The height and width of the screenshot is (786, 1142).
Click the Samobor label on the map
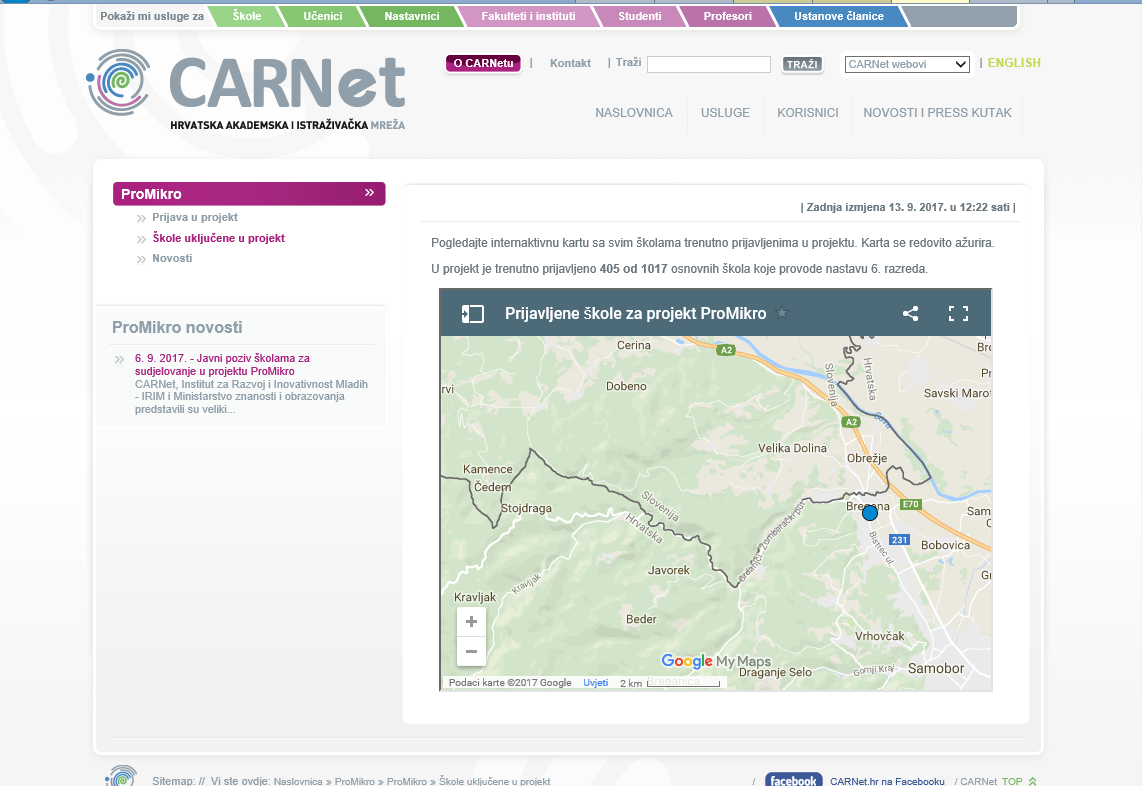936,668
